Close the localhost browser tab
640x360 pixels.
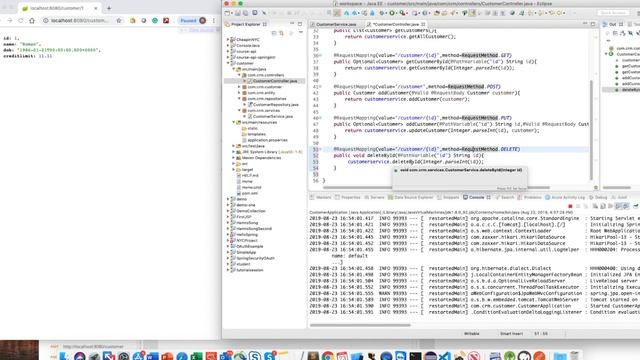[96, 8]
